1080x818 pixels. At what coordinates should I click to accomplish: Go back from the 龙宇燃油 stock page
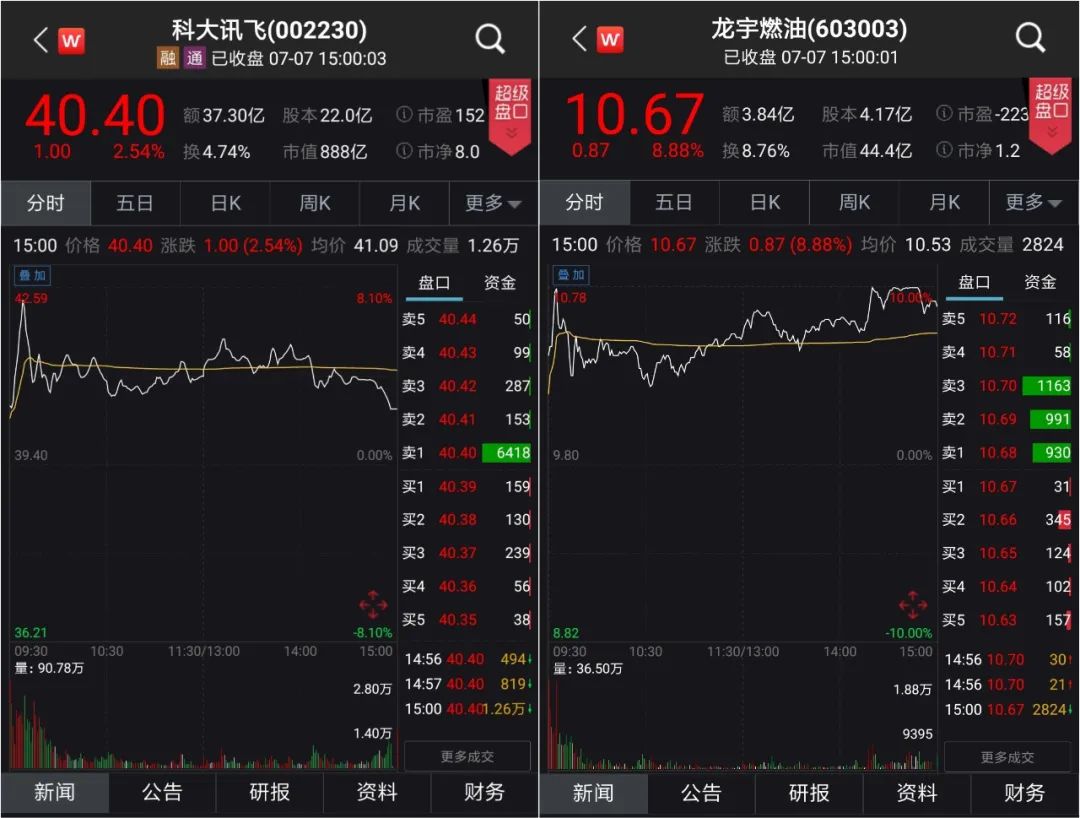pyautogui.click(x=580, y=39)
